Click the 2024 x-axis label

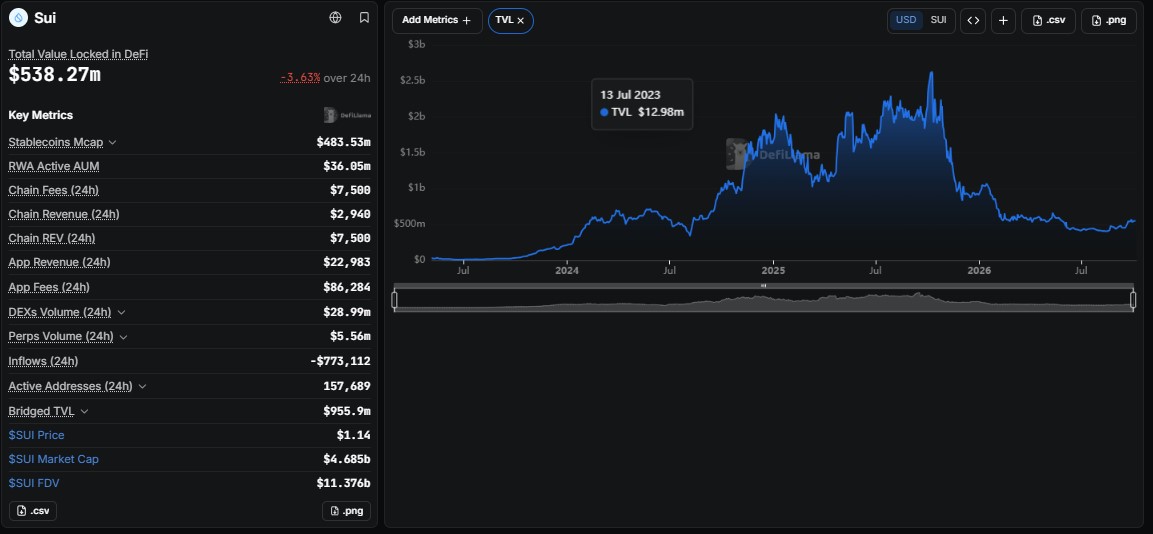567,271
